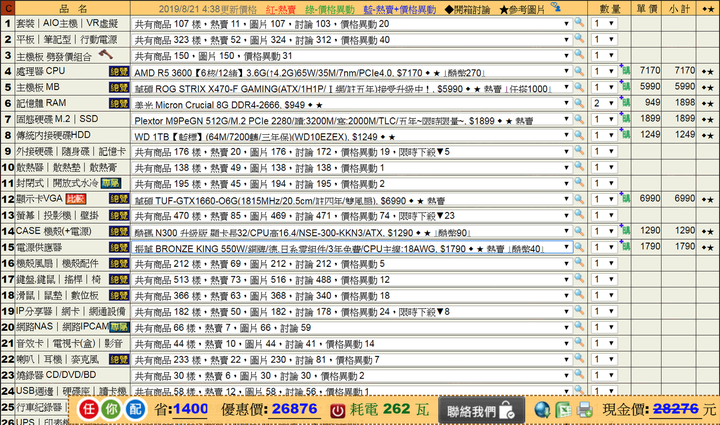This screenshot has height=425, width=720.
Task: Open the case dropdown showing 酷碼 N300
Action: coord(352,232)
